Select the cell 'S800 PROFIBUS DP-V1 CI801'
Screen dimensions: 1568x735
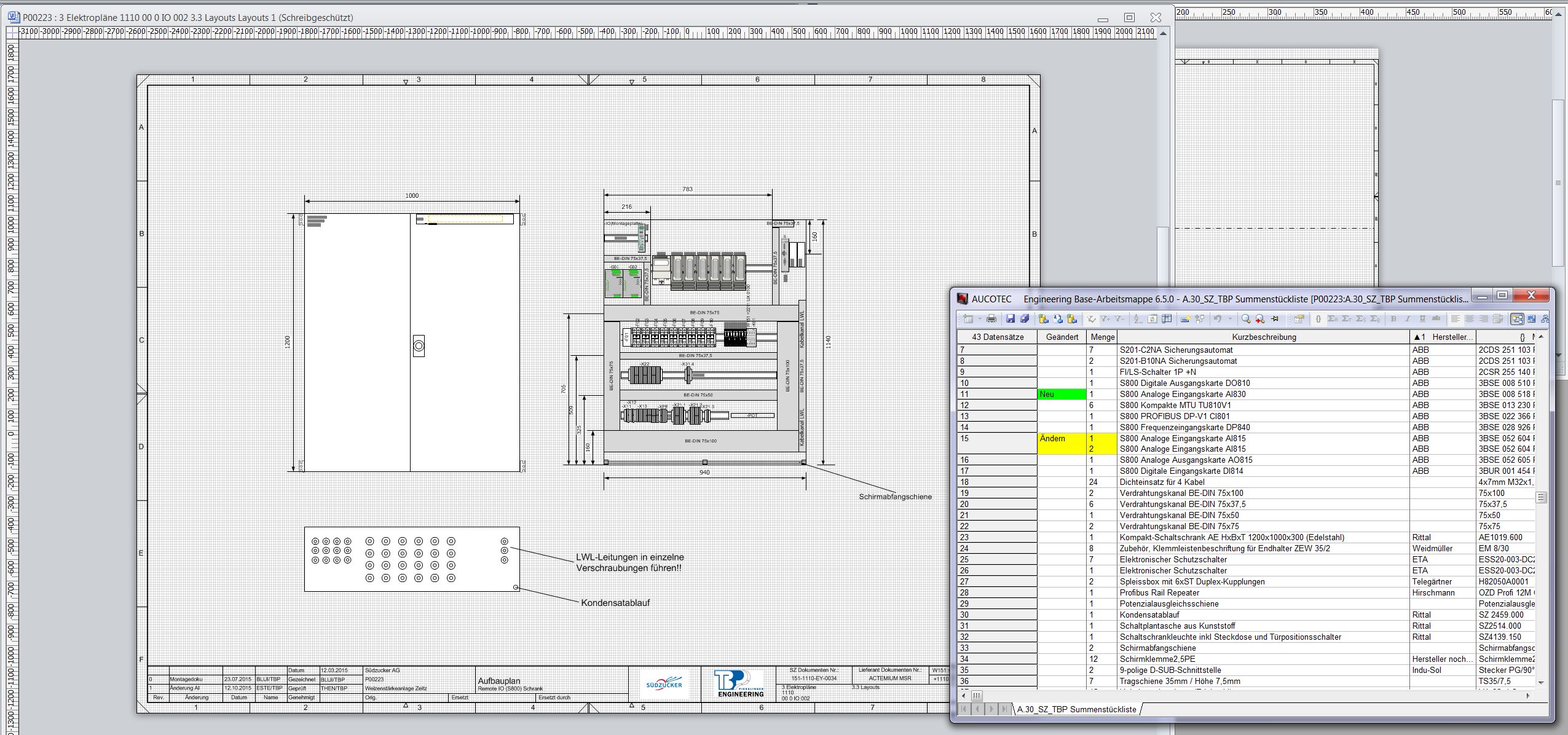(1263, 416)
